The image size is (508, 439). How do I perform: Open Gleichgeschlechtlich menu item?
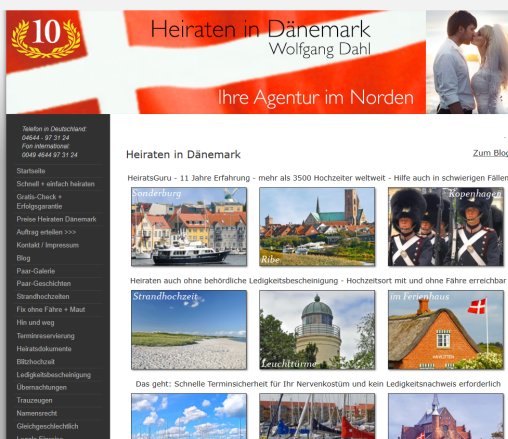[x=47, y=427]
